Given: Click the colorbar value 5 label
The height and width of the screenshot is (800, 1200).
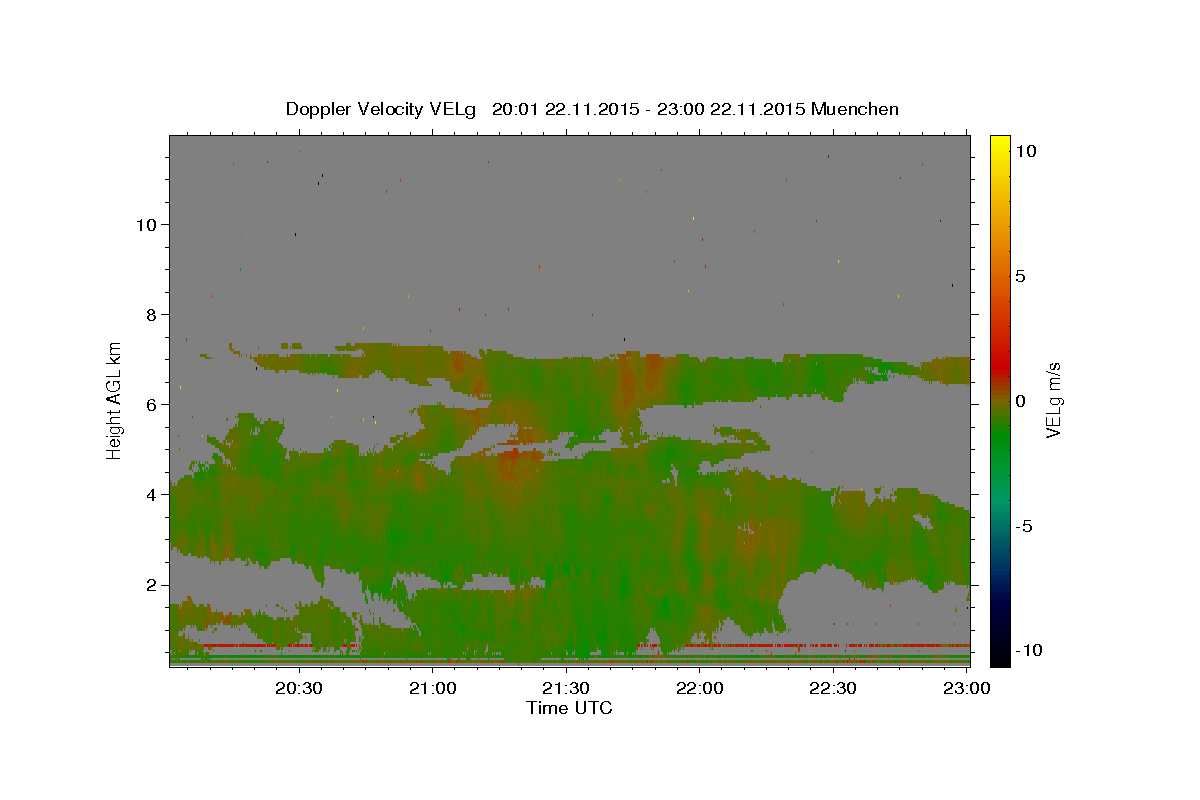Looking at the screenshot, I should point(1021,276).
